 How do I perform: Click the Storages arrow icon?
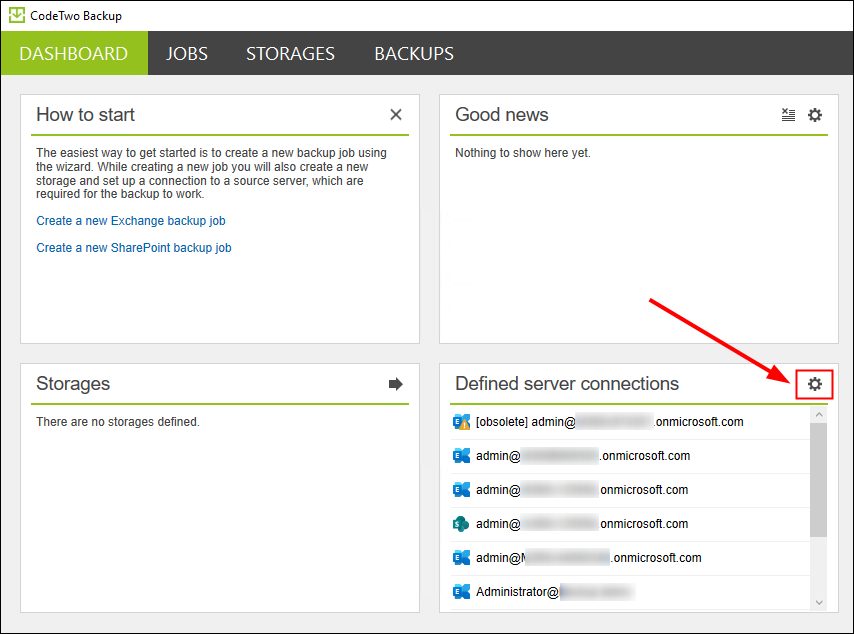click(396, 384)
